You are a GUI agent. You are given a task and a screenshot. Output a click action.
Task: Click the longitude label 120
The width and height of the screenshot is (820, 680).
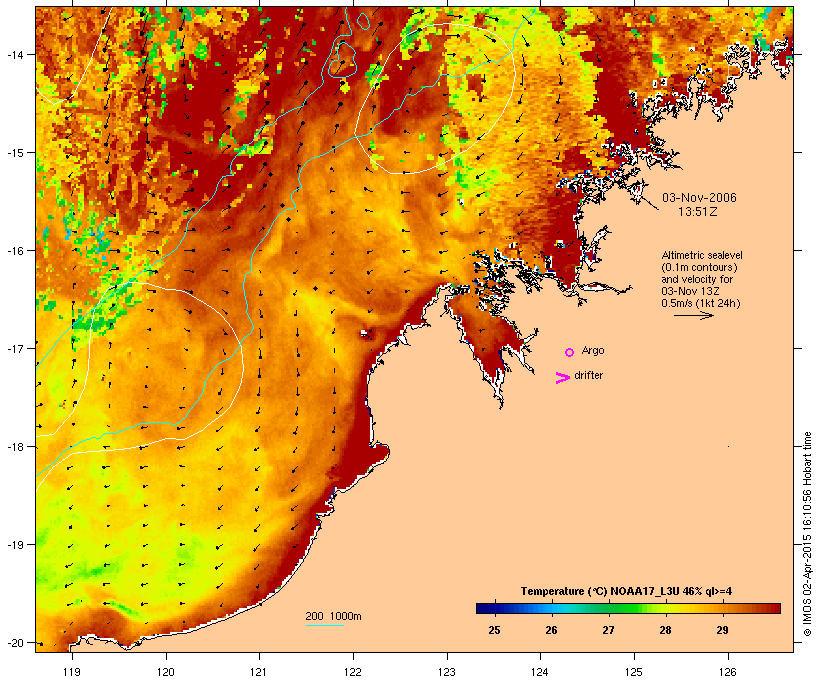166,672
